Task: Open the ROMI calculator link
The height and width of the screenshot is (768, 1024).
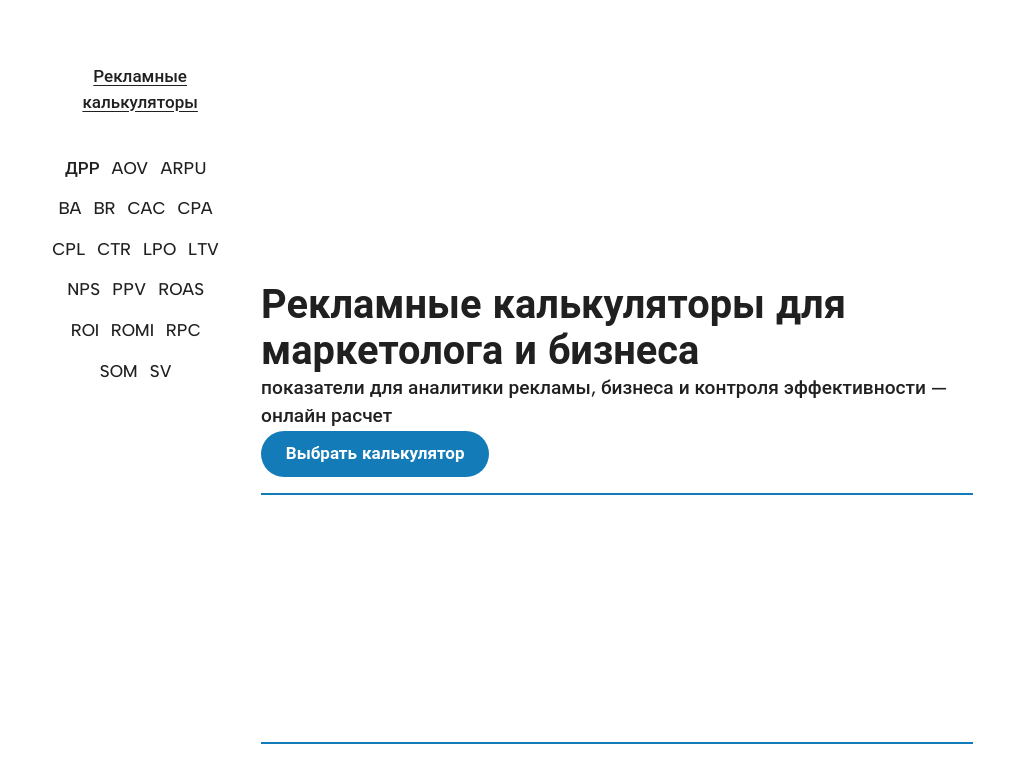Action: pos(133,330)
